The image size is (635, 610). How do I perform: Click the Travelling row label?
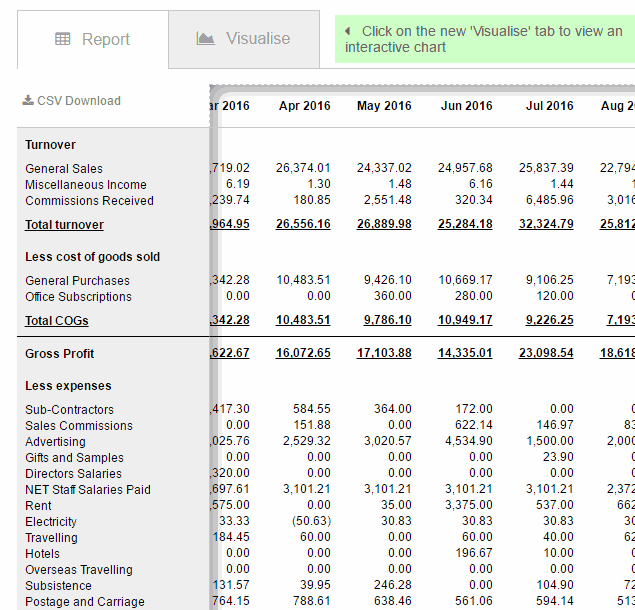[x=51, y=538]
